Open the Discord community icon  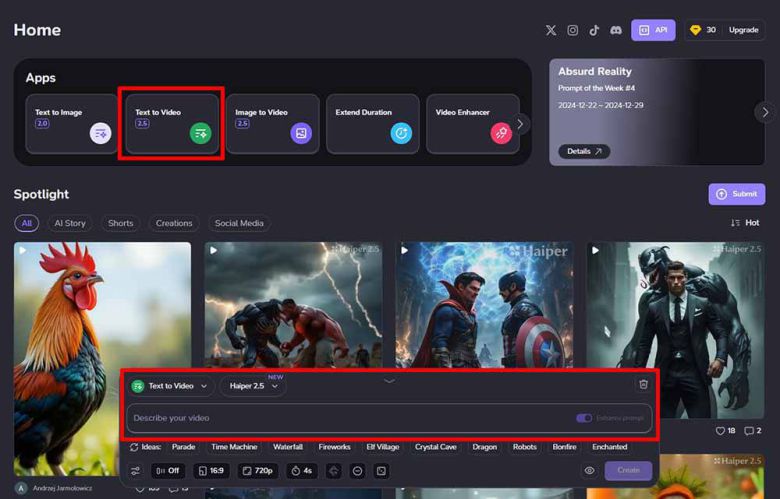[615, 30]
